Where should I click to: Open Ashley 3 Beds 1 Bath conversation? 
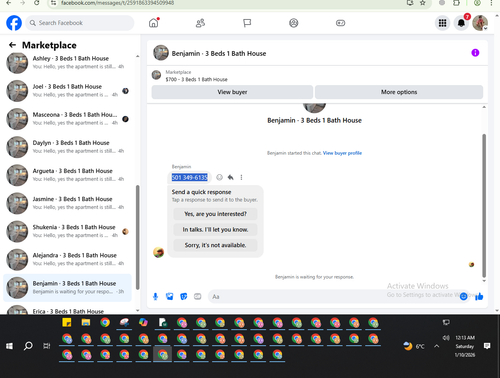[68, 62]
